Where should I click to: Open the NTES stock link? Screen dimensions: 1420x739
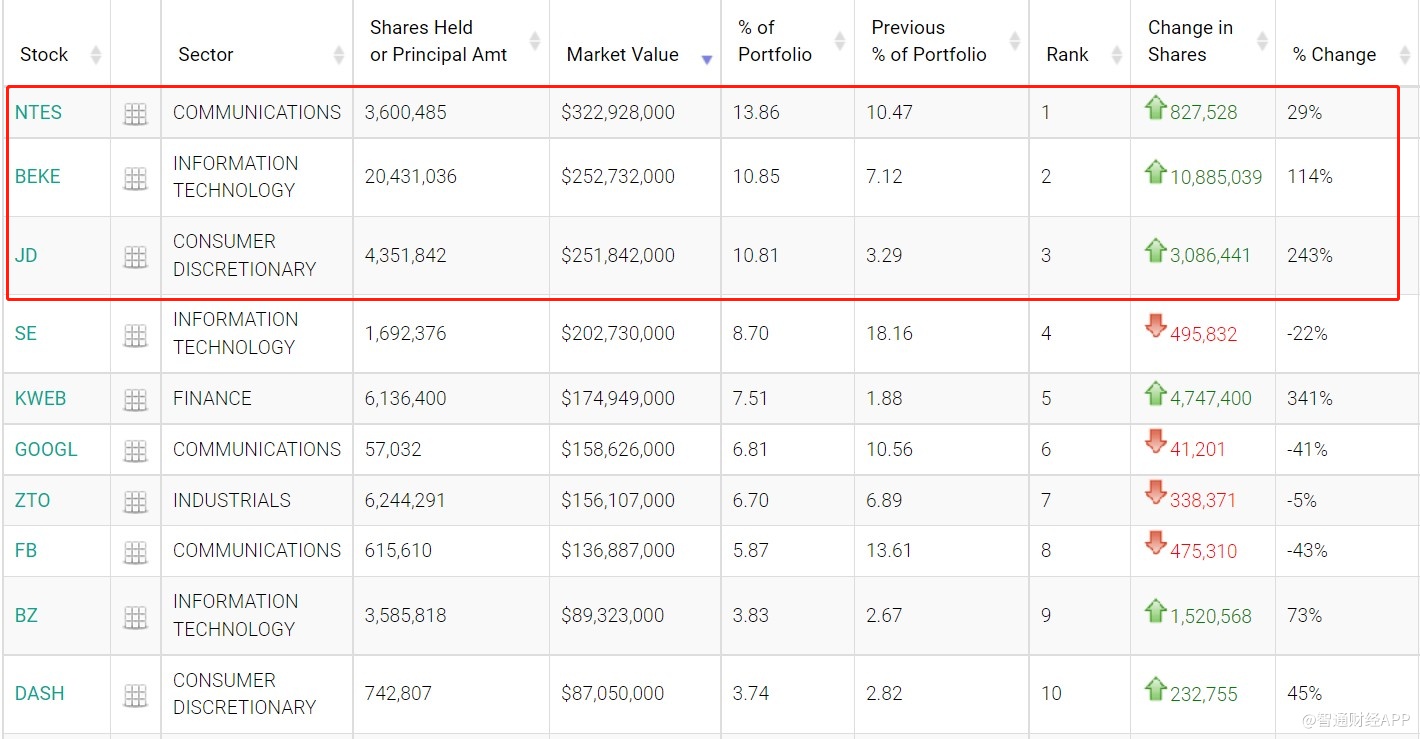click(38, 113)
